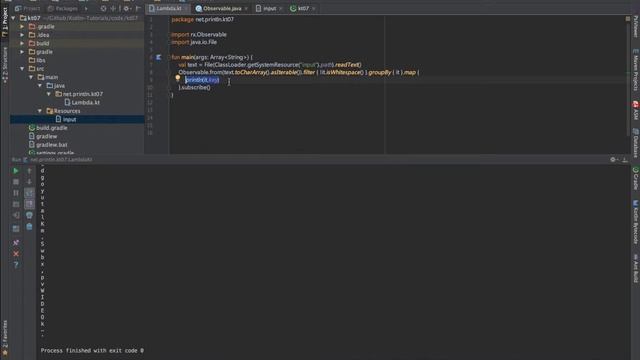640x360 pixels.
Task: Collapse the src folder
Action: coord(22,69)
